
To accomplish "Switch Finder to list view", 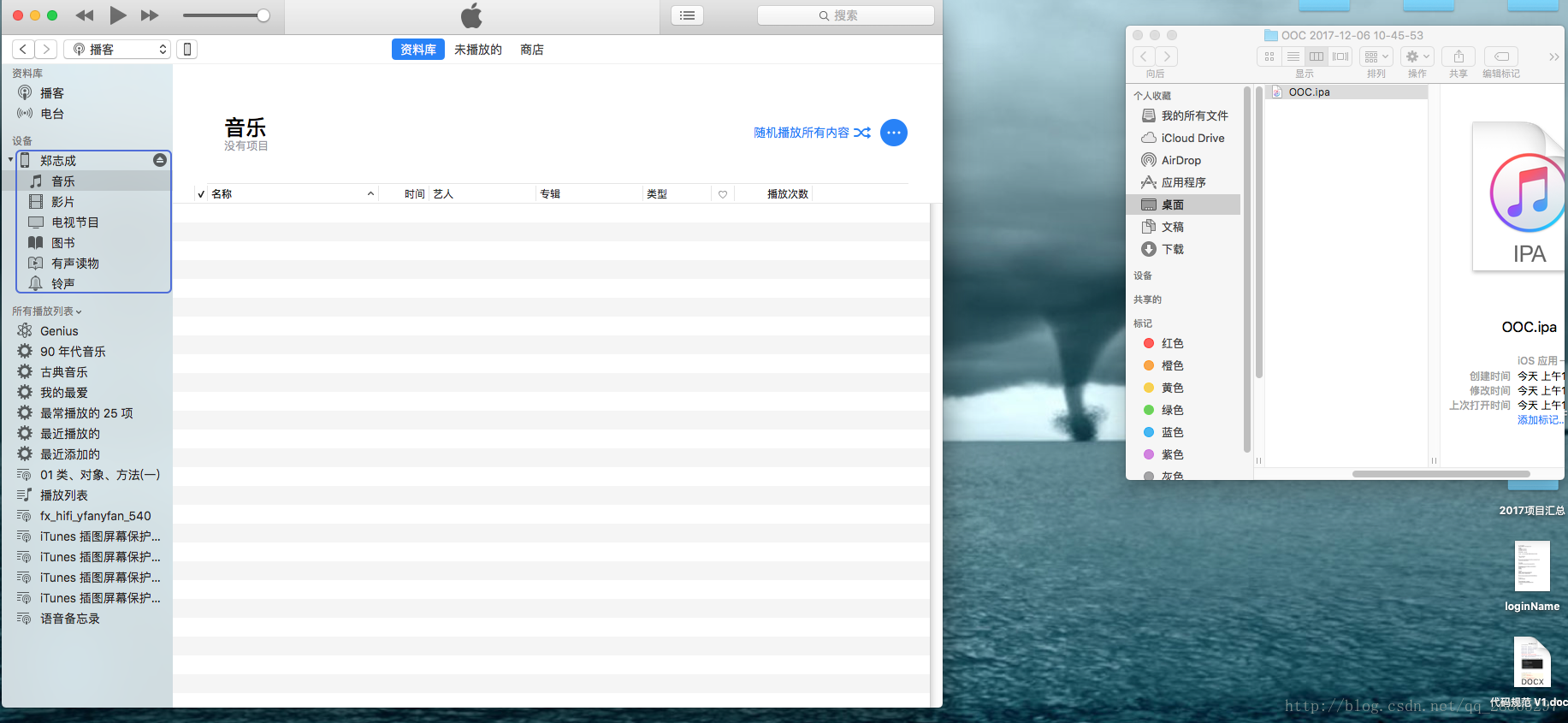I will tap(1293, 56).
